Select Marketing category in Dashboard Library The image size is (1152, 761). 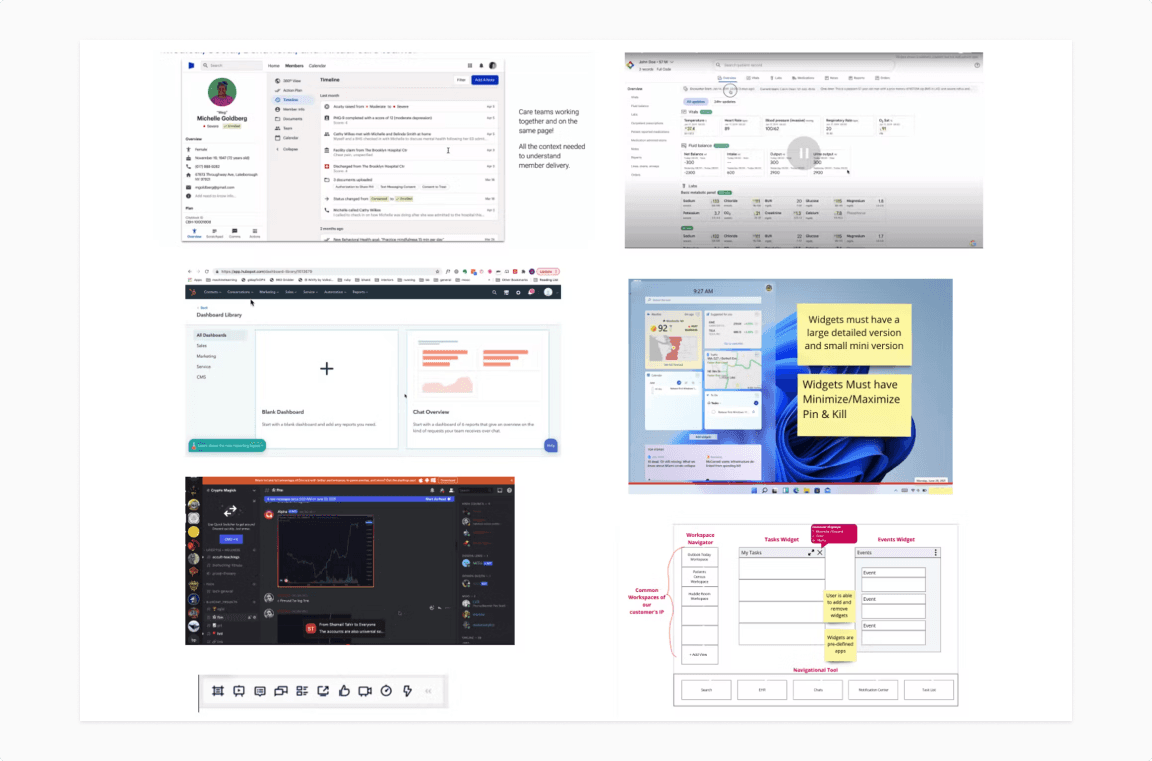(206, 356)
